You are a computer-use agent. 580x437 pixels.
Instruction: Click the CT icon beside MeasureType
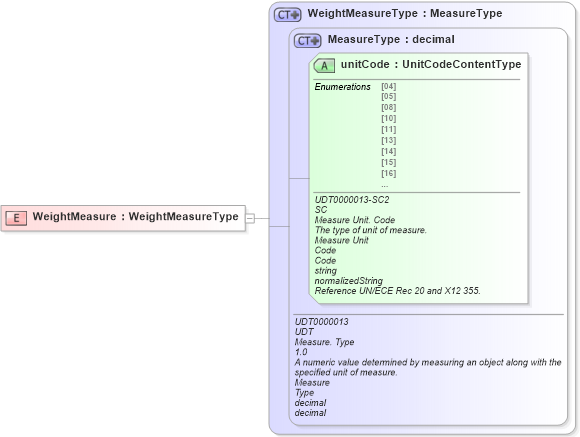[x=307, y=41]
